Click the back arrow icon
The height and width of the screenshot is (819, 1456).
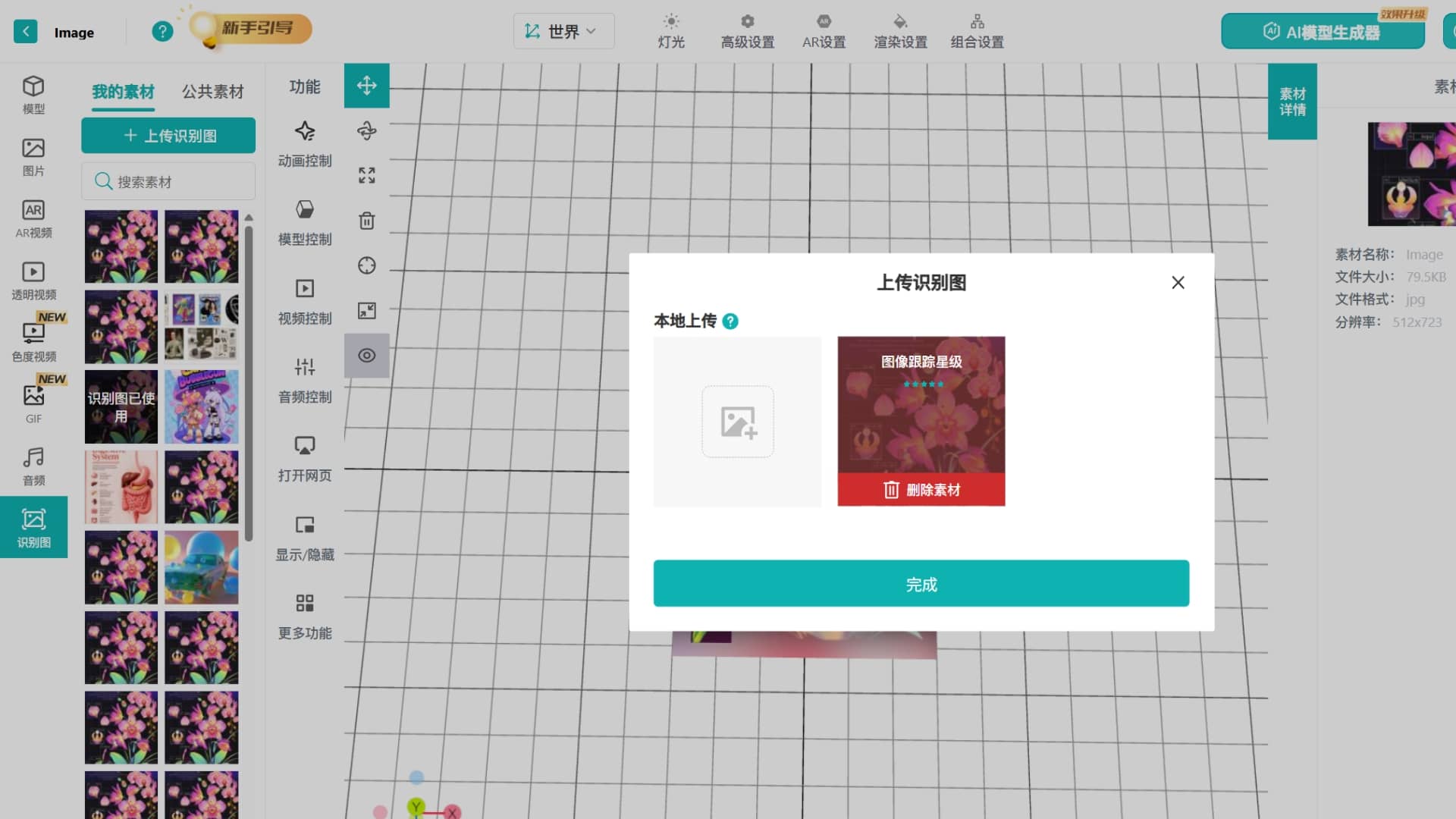[x=26, y=32]
